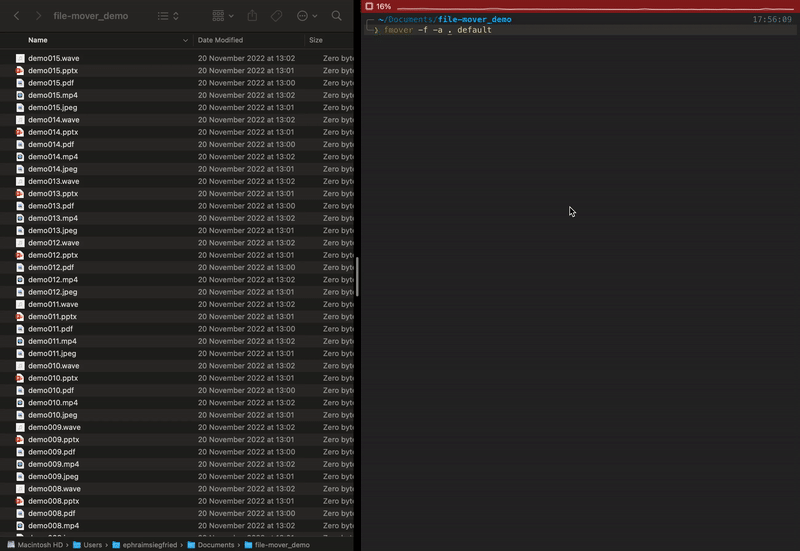
Task: Click the demo010.pptx PowerPoint icon
Action: click(x=20, y=378)
